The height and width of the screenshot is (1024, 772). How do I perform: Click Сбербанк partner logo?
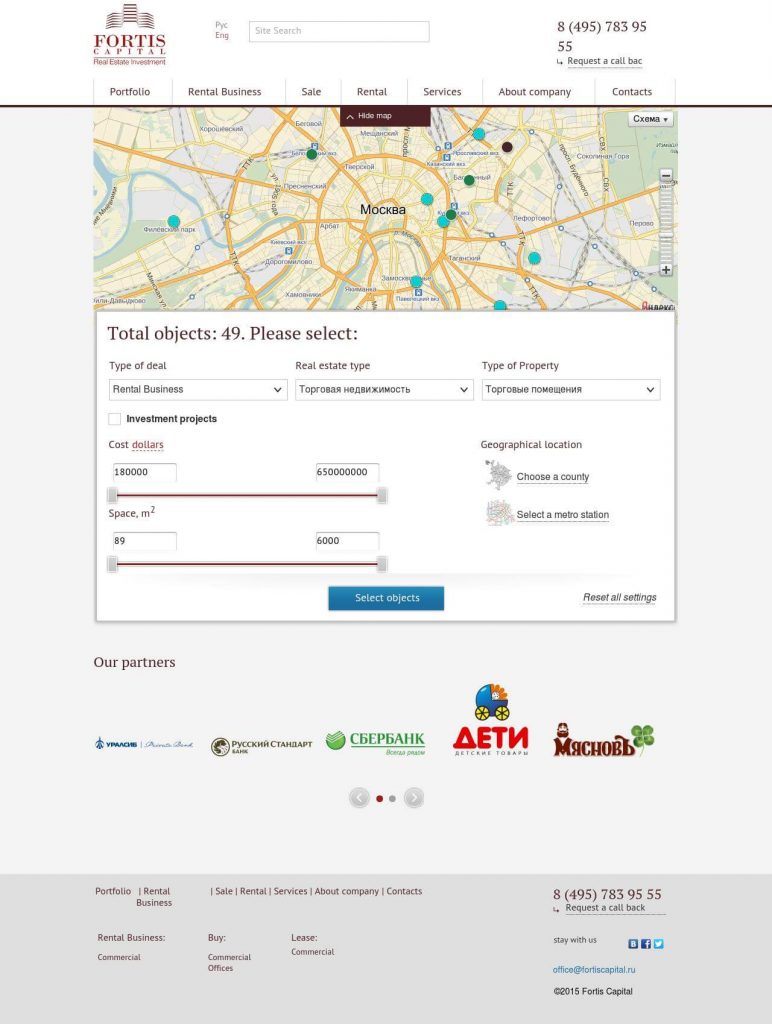(376, 743)
